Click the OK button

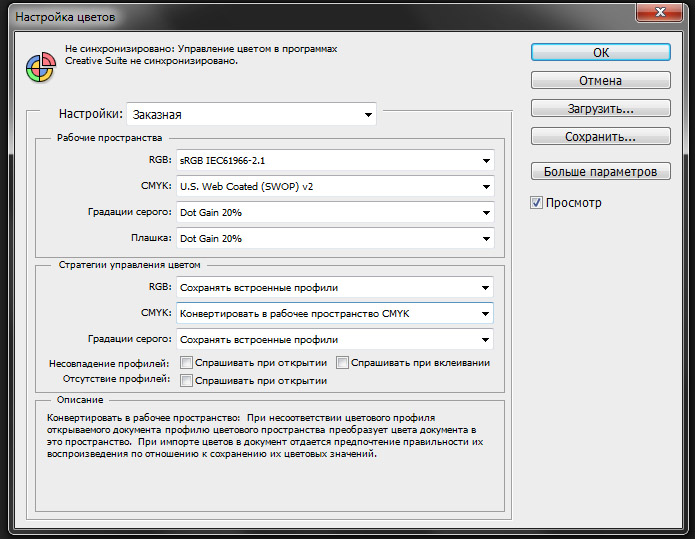pyautogui.click(x=601, y=52)
